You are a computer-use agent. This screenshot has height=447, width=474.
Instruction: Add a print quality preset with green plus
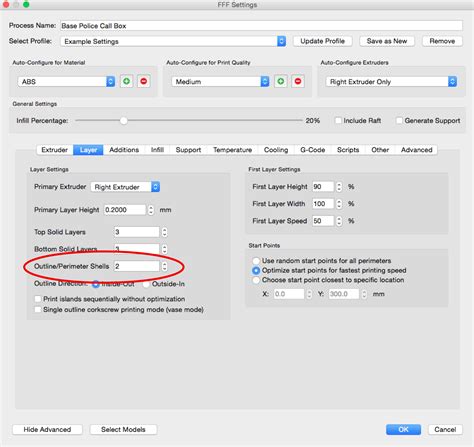click(281, 81)
